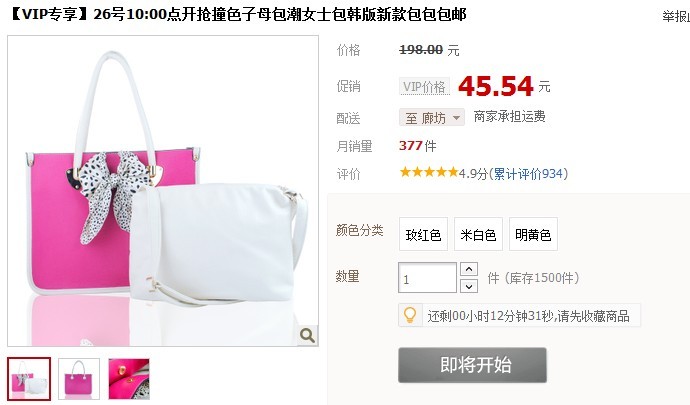The image size is (690, 405).
Task: Click the quantity input field
Action: [427, 278]
